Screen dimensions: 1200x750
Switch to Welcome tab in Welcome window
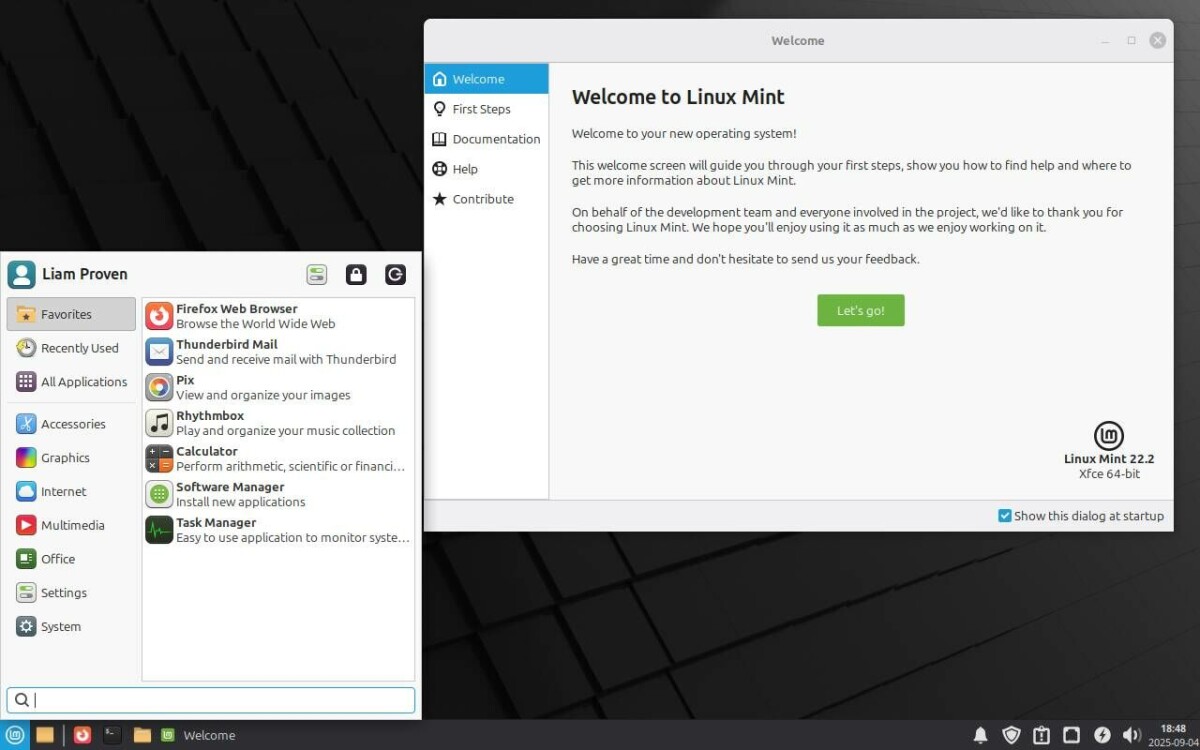tap(486, 79)
